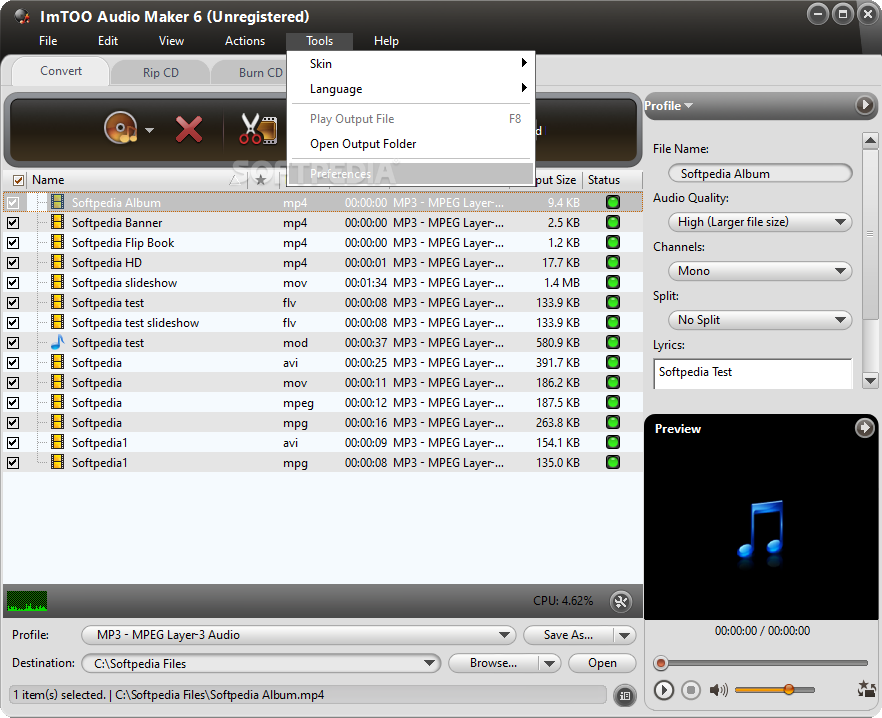This screenshot has height=718, width=882.
Task: Uncheck the Softpedia Banner checkbox
Action: point(13,223)
